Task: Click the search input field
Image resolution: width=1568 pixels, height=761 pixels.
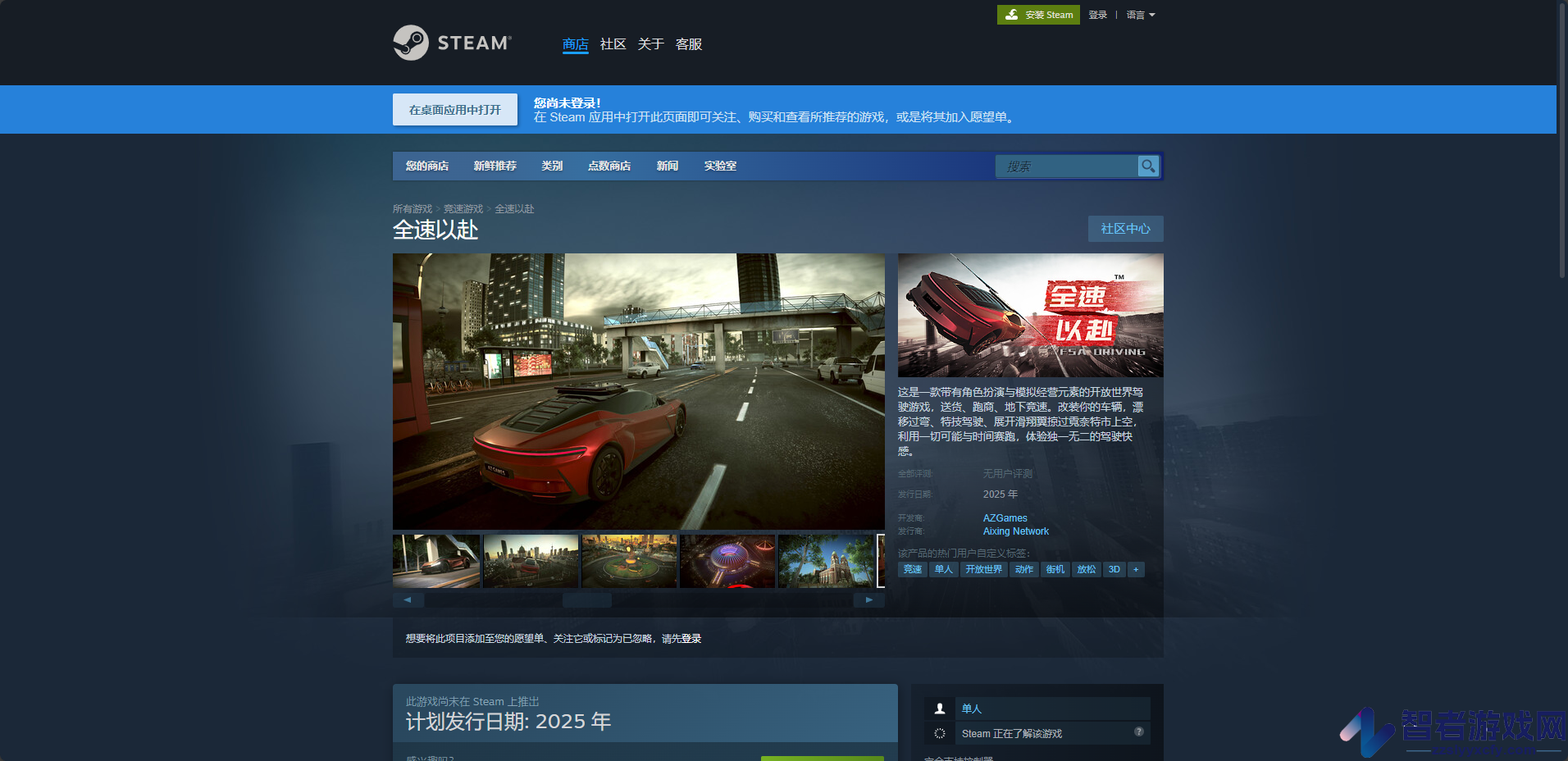Action: pos(1067,166)
